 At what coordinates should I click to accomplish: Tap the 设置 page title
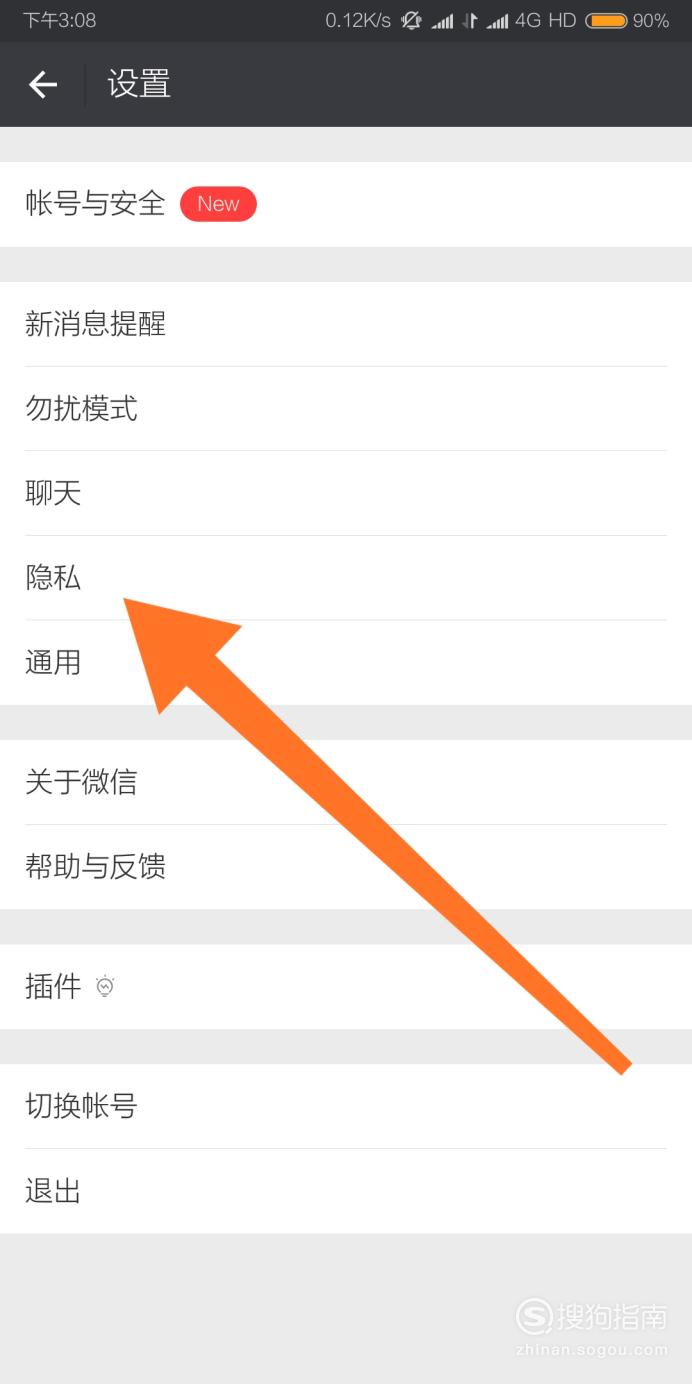(x=139, y=84)
